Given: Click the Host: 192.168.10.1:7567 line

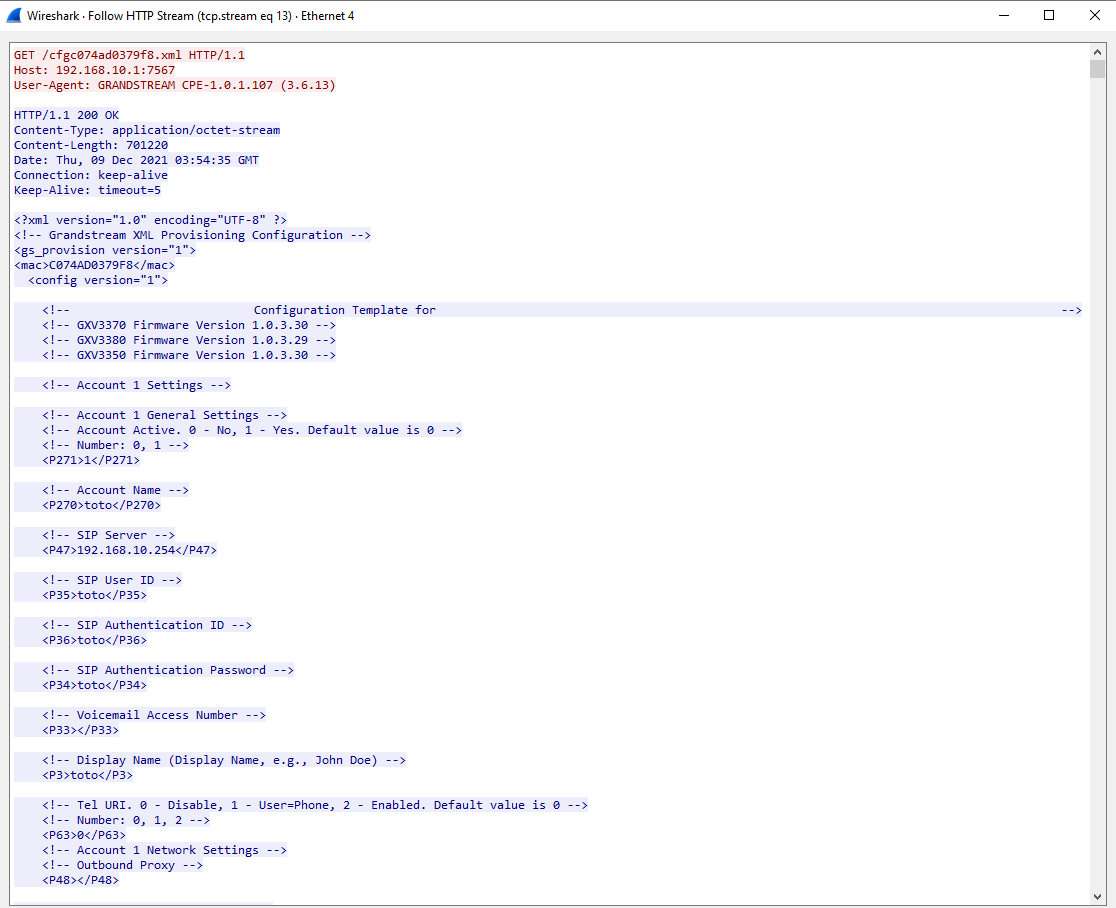Looking at the screenshot, I should [x=94, y=70].
